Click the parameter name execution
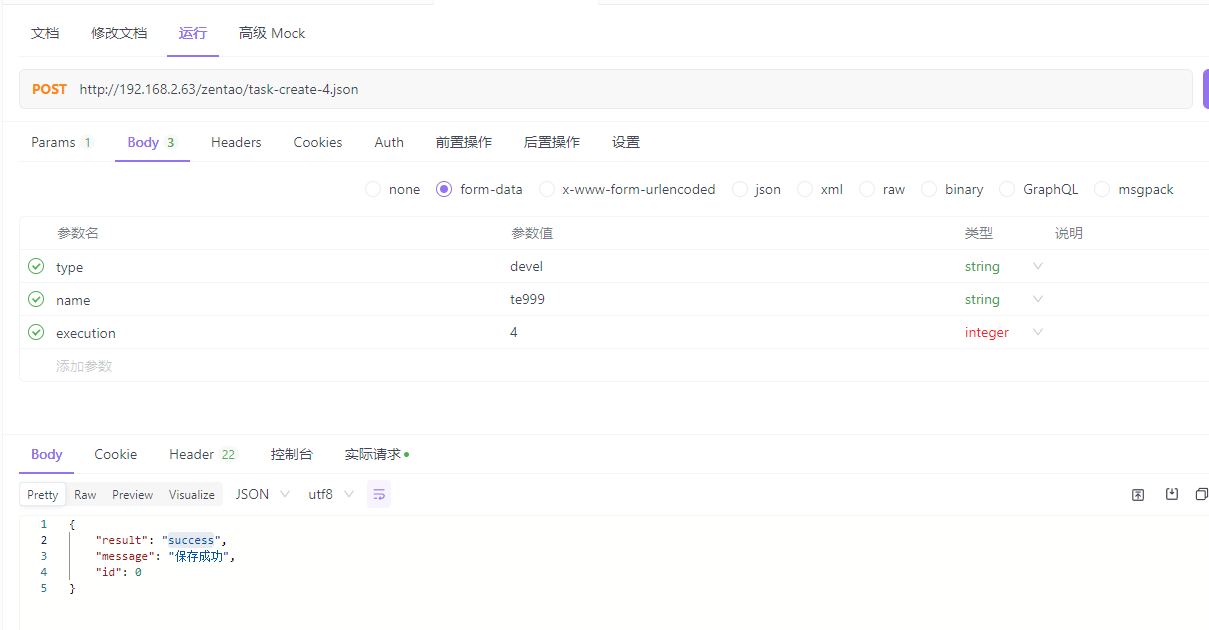Viewport: 1209px width, 630px height. pyautogui.click(x=86, y=333)
